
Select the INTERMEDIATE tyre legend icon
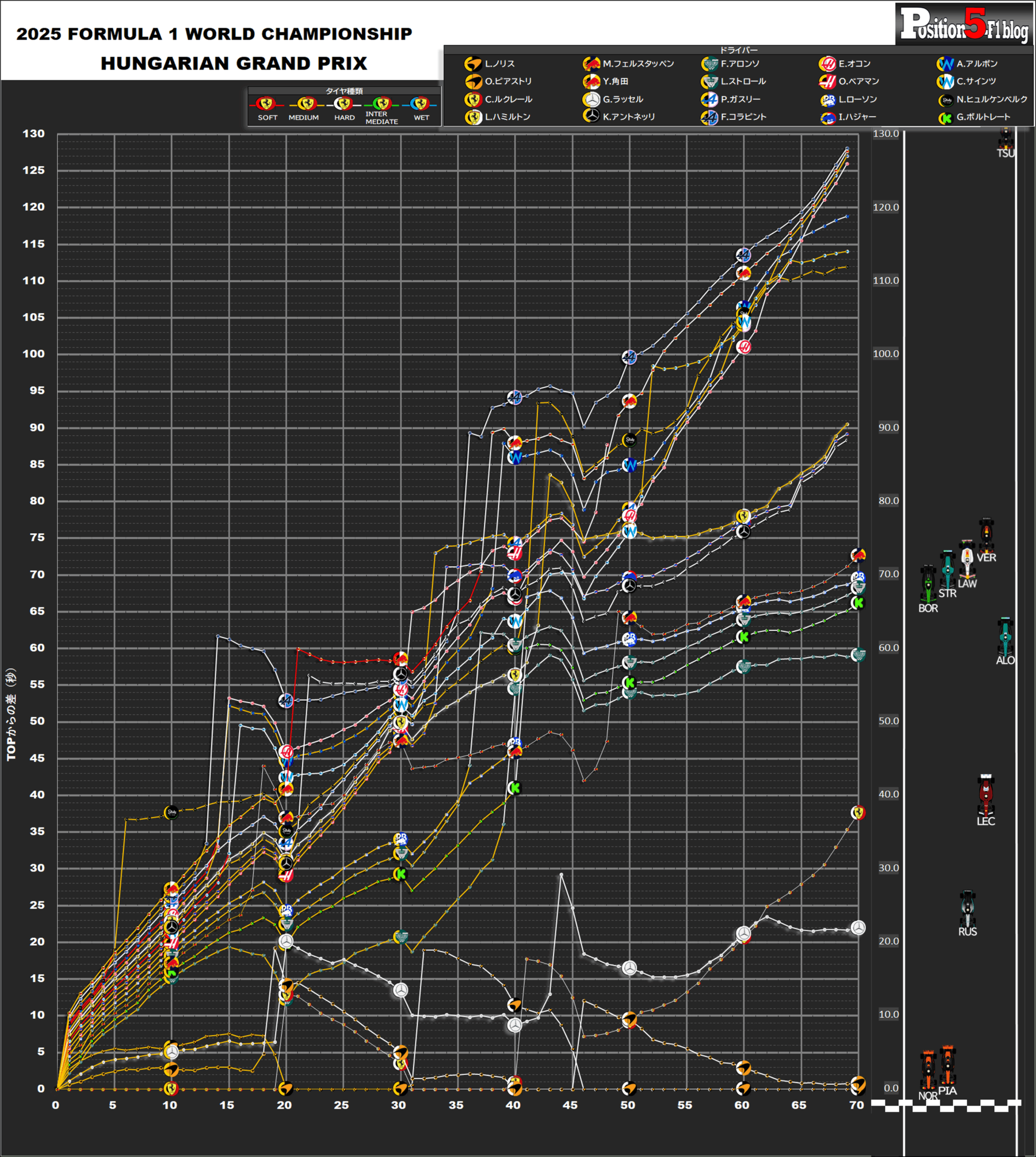(382, 103)
